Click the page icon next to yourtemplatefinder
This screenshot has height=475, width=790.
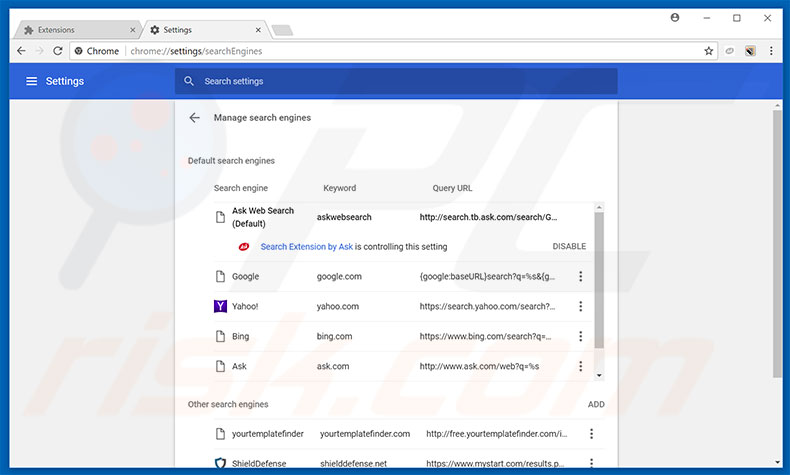click(220, 434)
